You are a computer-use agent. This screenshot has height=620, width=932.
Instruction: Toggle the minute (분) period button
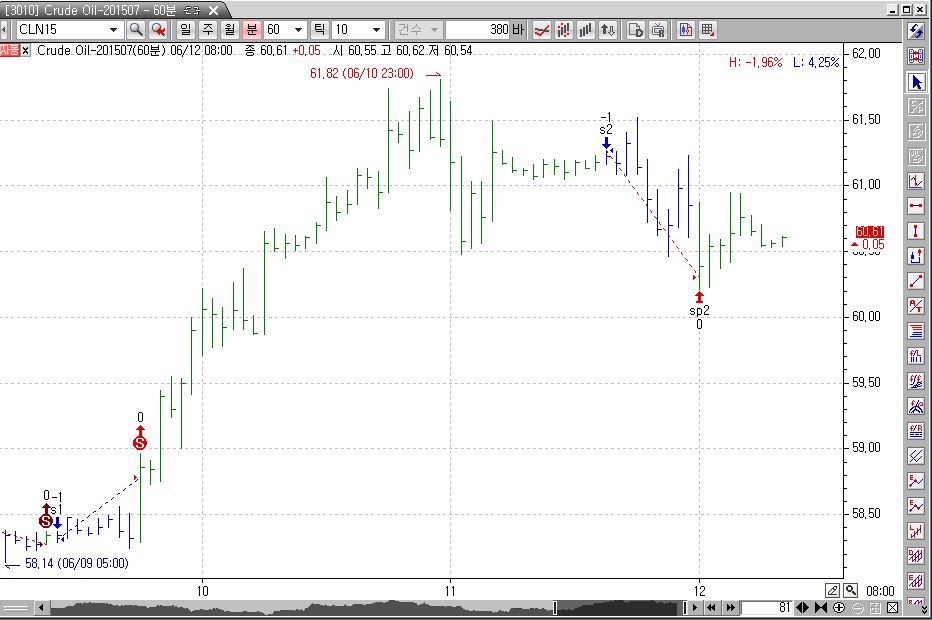point(251,30)
